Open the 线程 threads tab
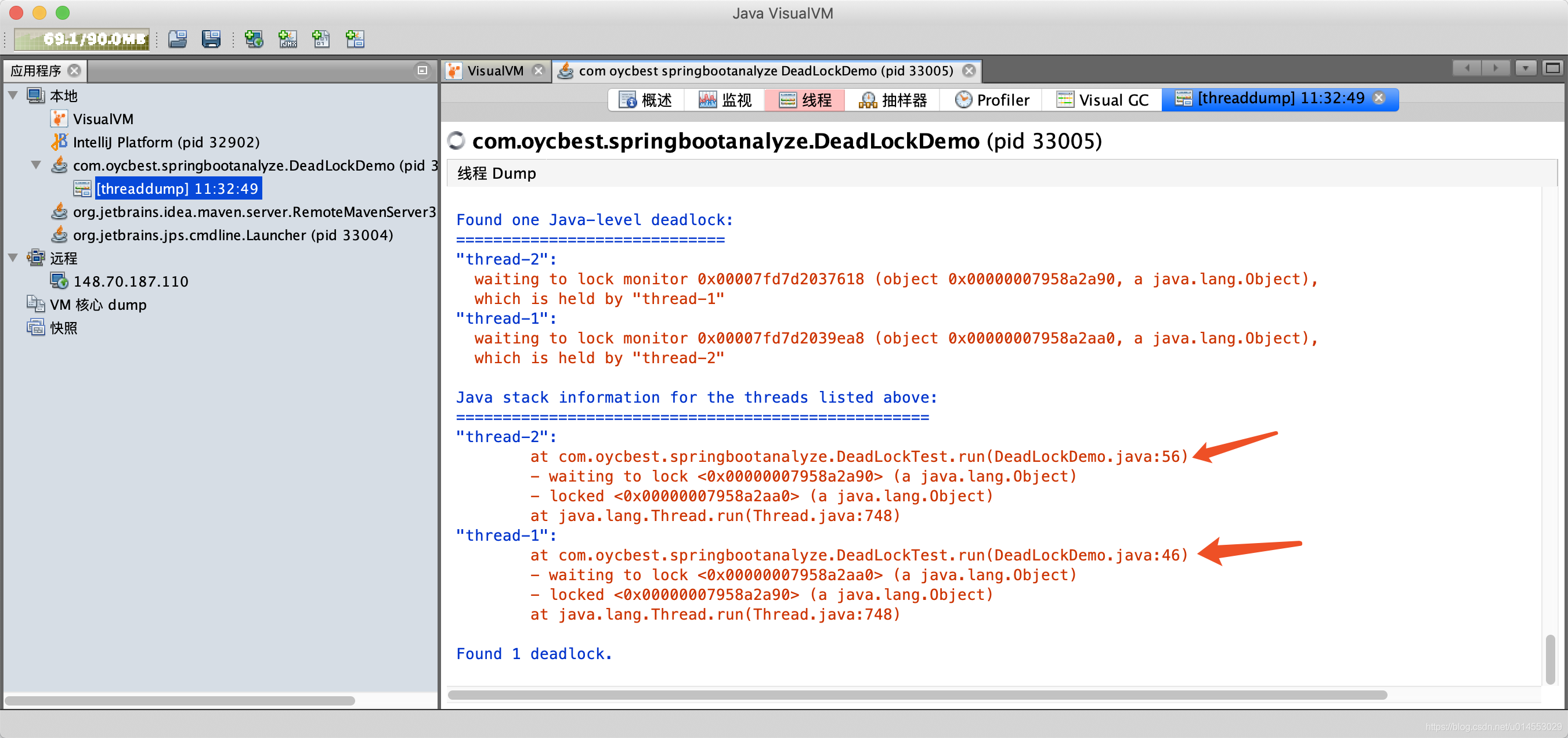Screen dimensions: 1568x738 [805, 99]
